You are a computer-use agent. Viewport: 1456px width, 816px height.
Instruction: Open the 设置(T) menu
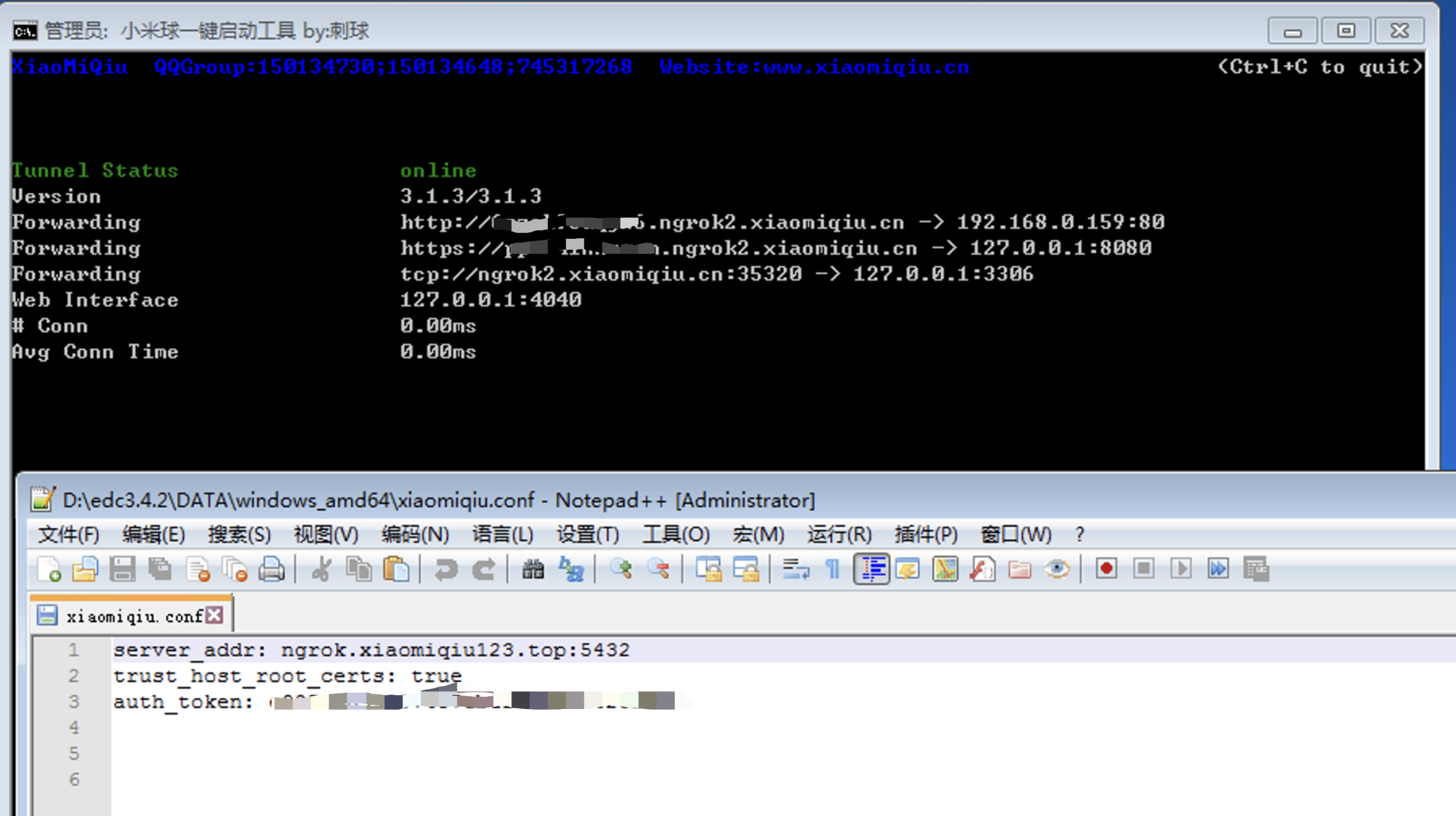tap(588, 535)
